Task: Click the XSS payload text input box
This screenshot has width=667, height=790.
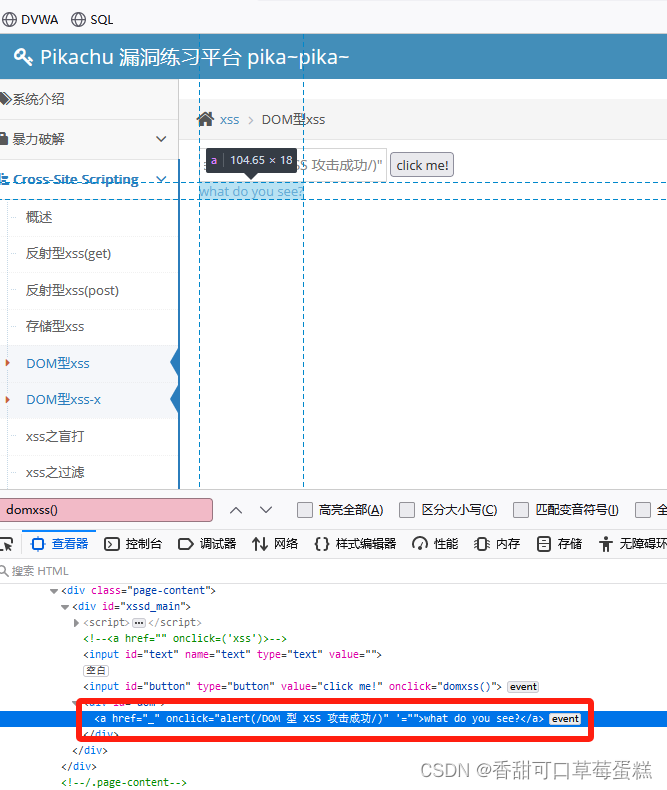Action: (x=294, y=165)
